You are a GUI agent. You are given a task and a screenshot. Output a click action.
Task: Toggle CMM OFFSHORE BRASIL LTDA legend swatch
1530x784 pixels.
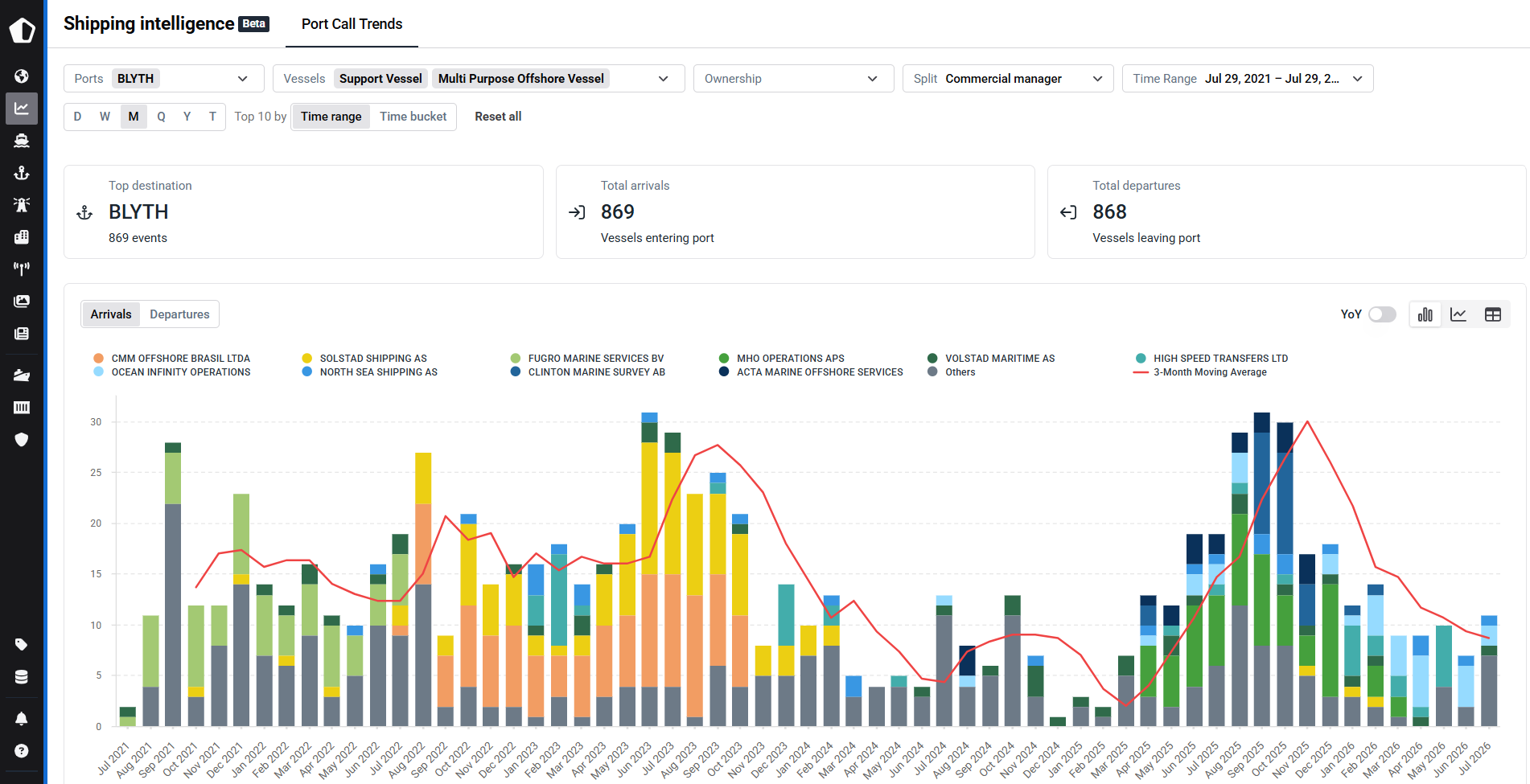pos(98,359)
